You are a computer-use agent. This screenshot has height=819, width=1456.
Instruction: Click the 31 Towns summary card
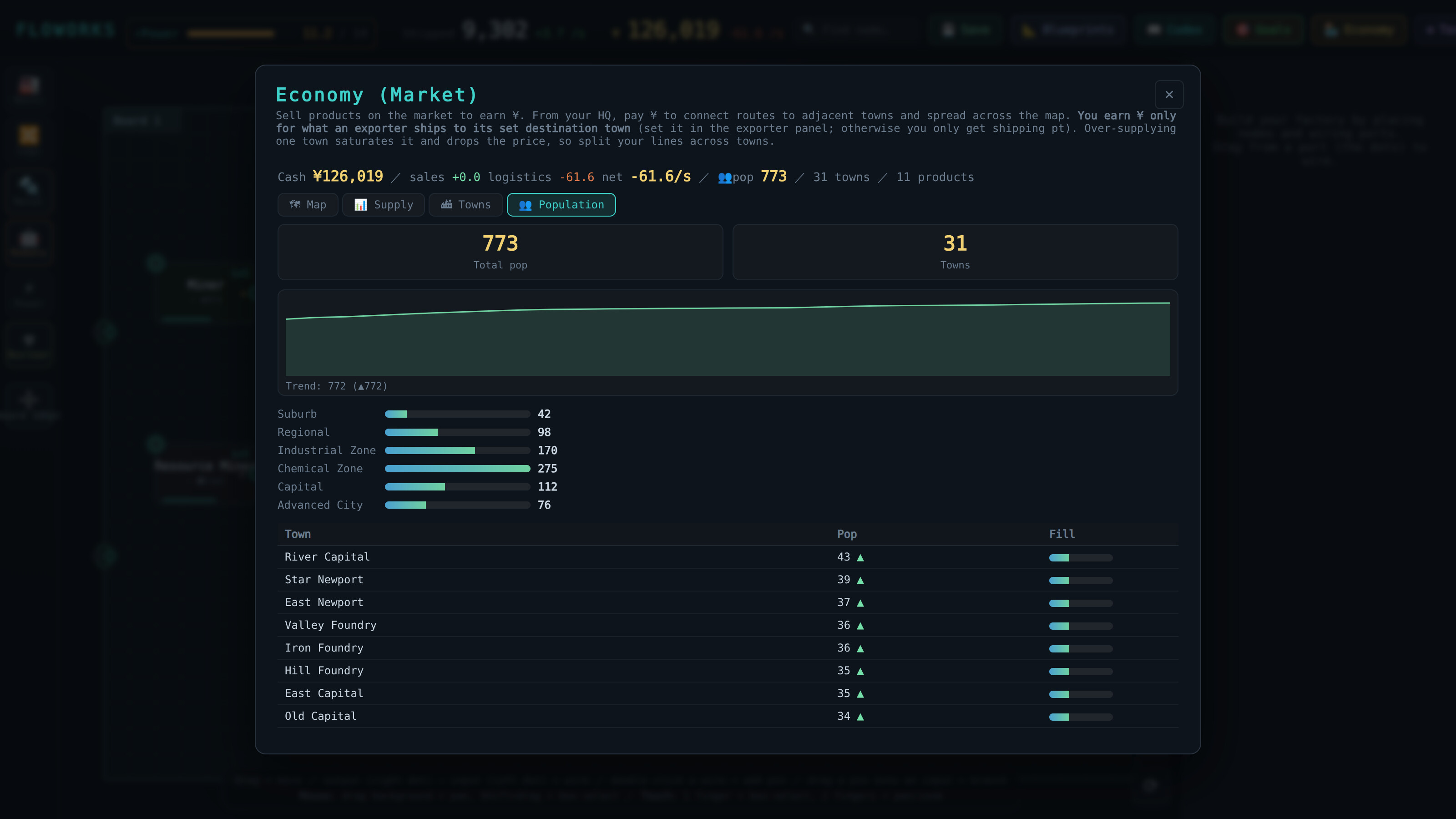point(955,252)
